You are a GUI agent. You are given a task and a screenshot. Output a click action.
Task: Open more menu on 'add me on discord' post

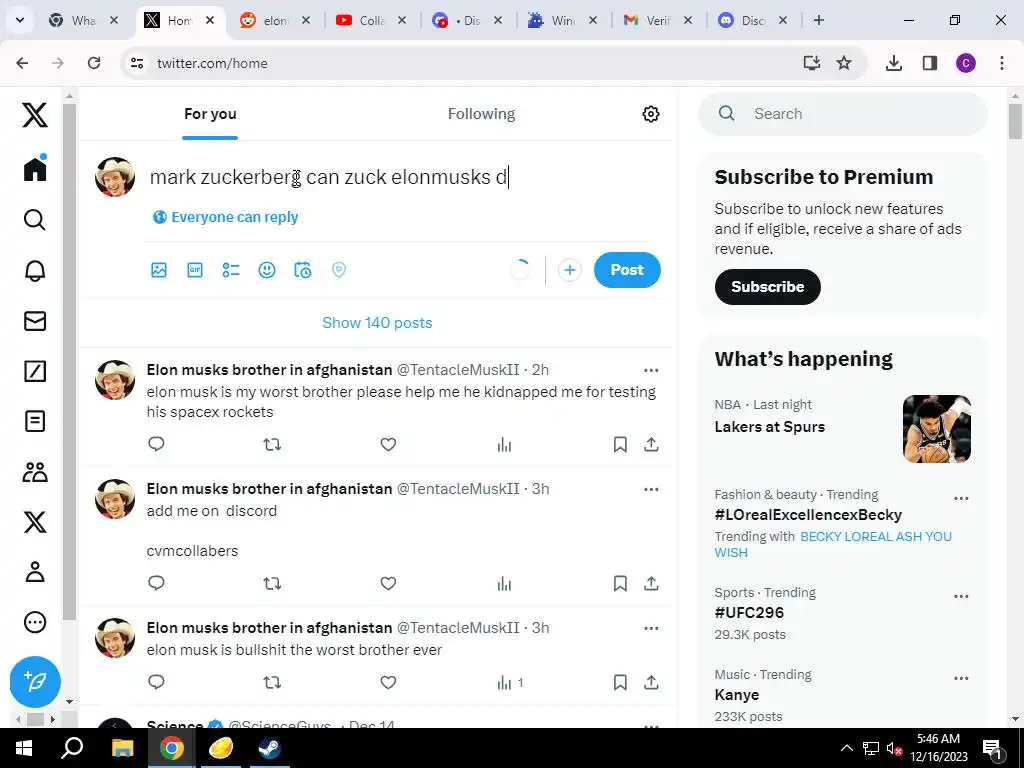coord(651,489)
